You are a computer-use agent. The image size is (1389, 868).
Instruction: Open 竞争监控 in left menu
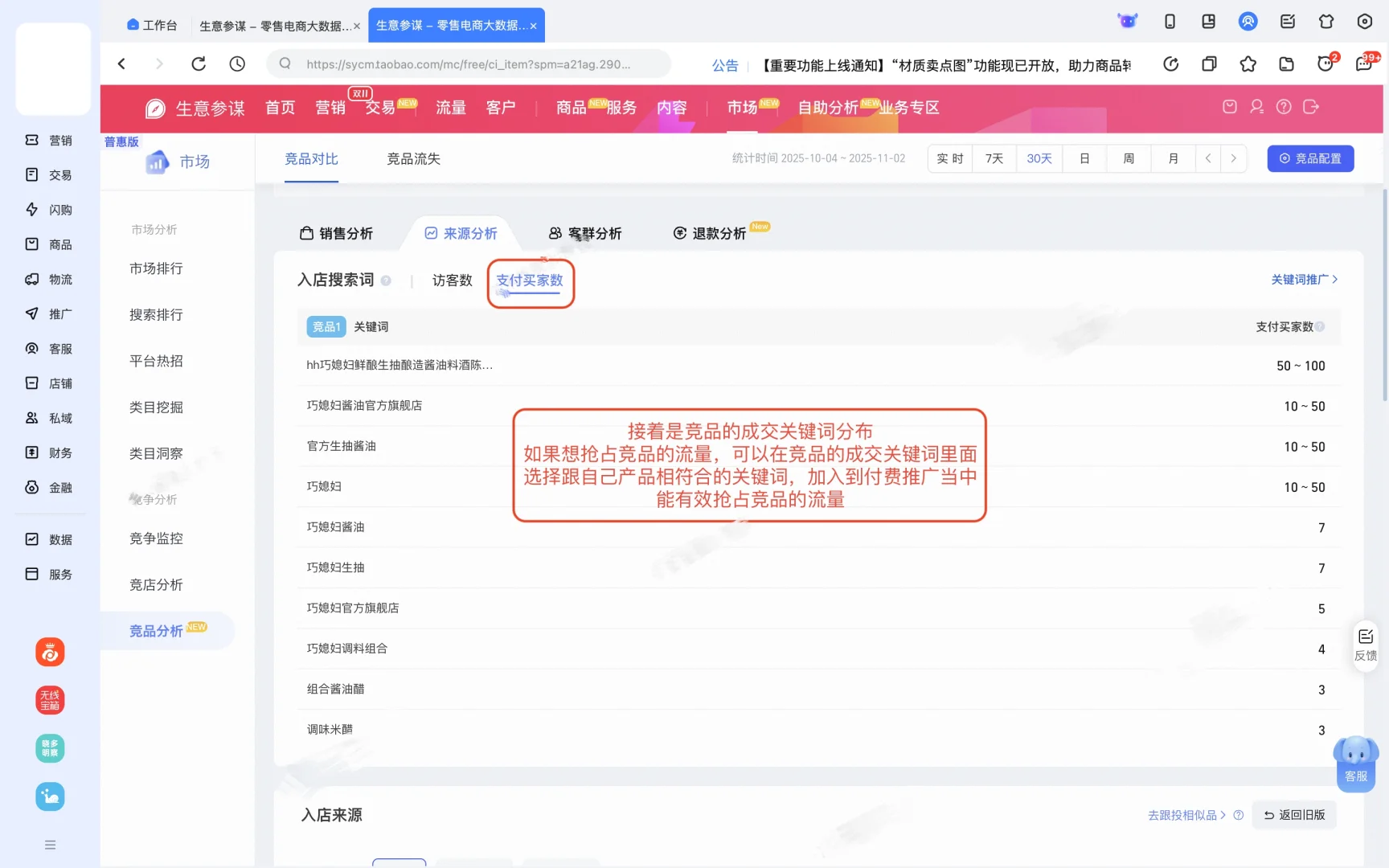156,538
